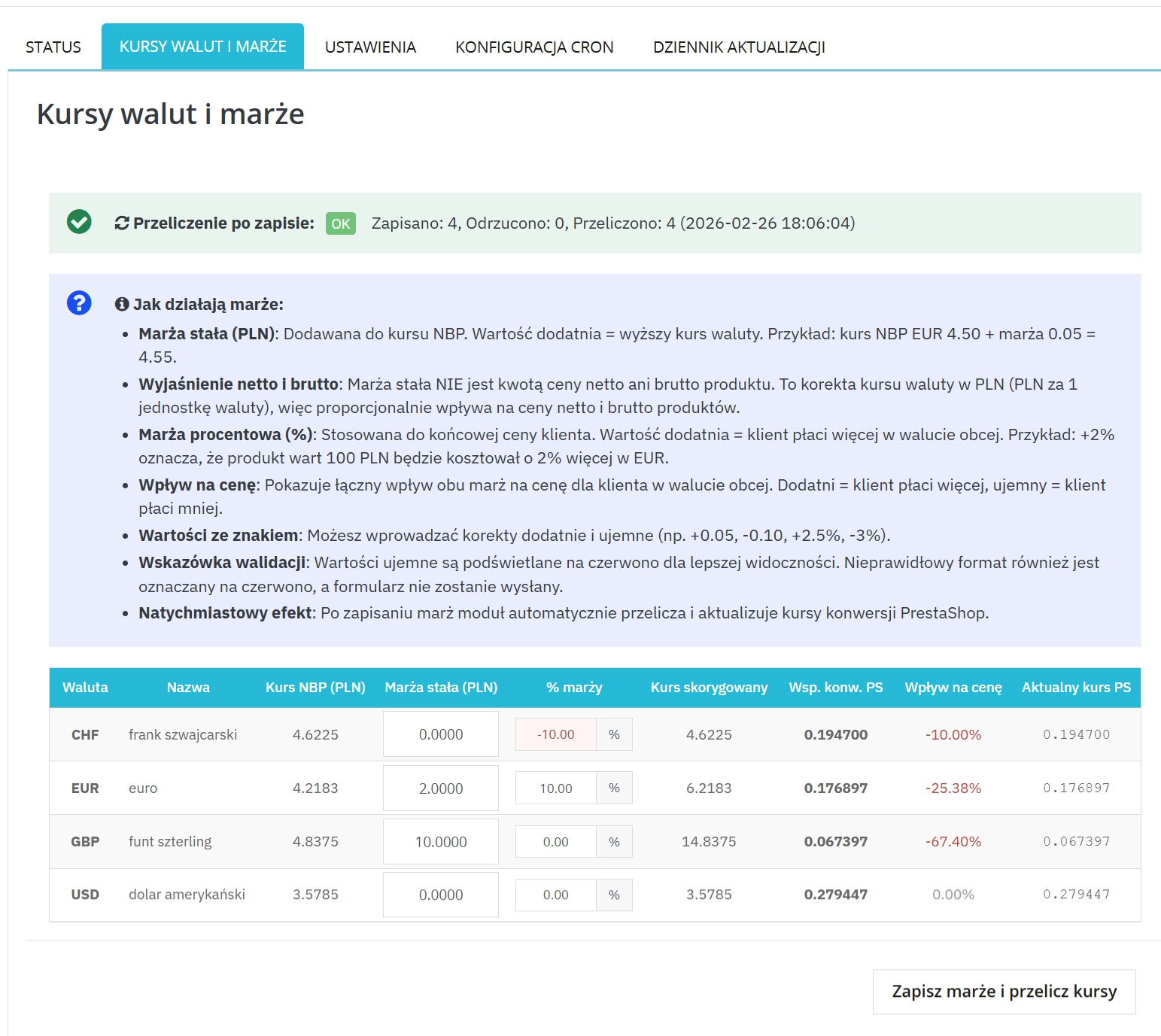The width and height of the screenshot is (1161, 1036).
Task: Click the blue question mark icon
Action: coord(78,304)
